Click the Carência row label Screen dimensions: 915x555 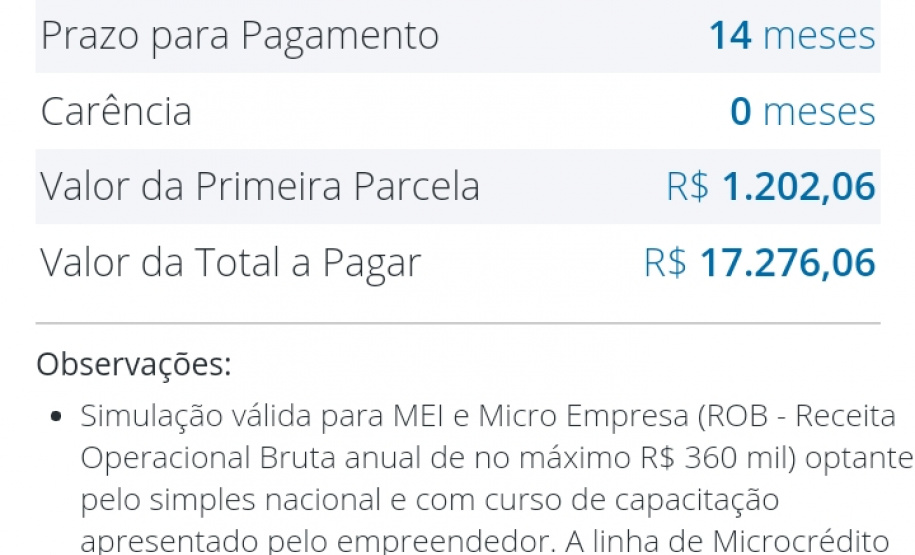(x=116, y=111)
